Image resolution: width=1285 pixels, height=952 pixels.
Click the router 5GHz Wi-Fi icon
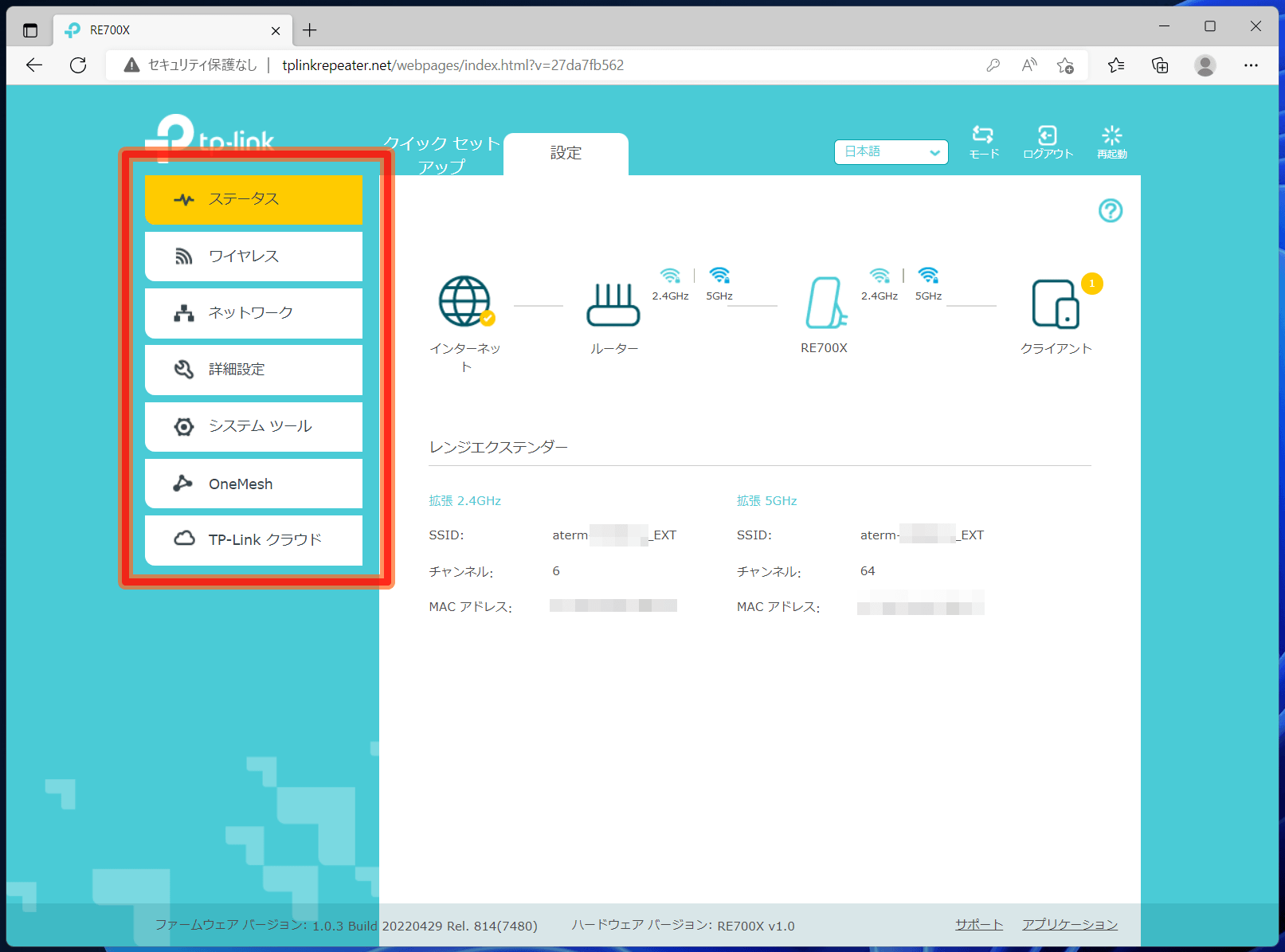pyautogui.click(x=719, y=276)
